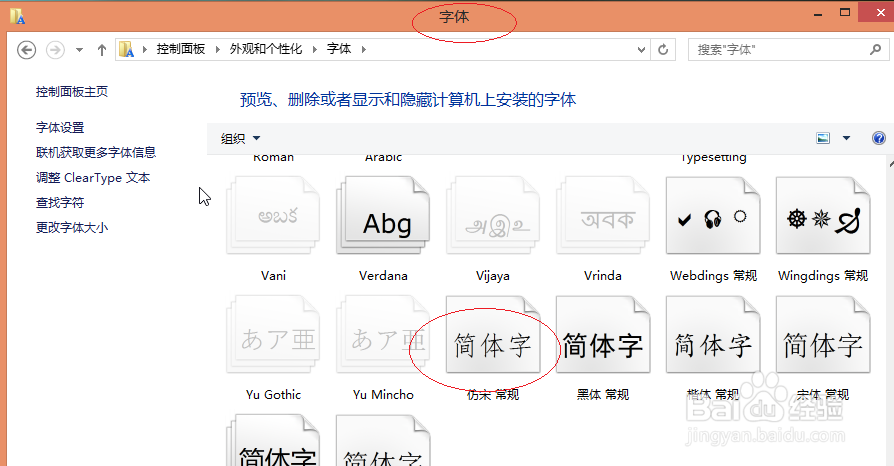The height and width of the screenshot is (466, 894).
Task: Select the Webdings 常规 font icon
Action: point(713,215)
